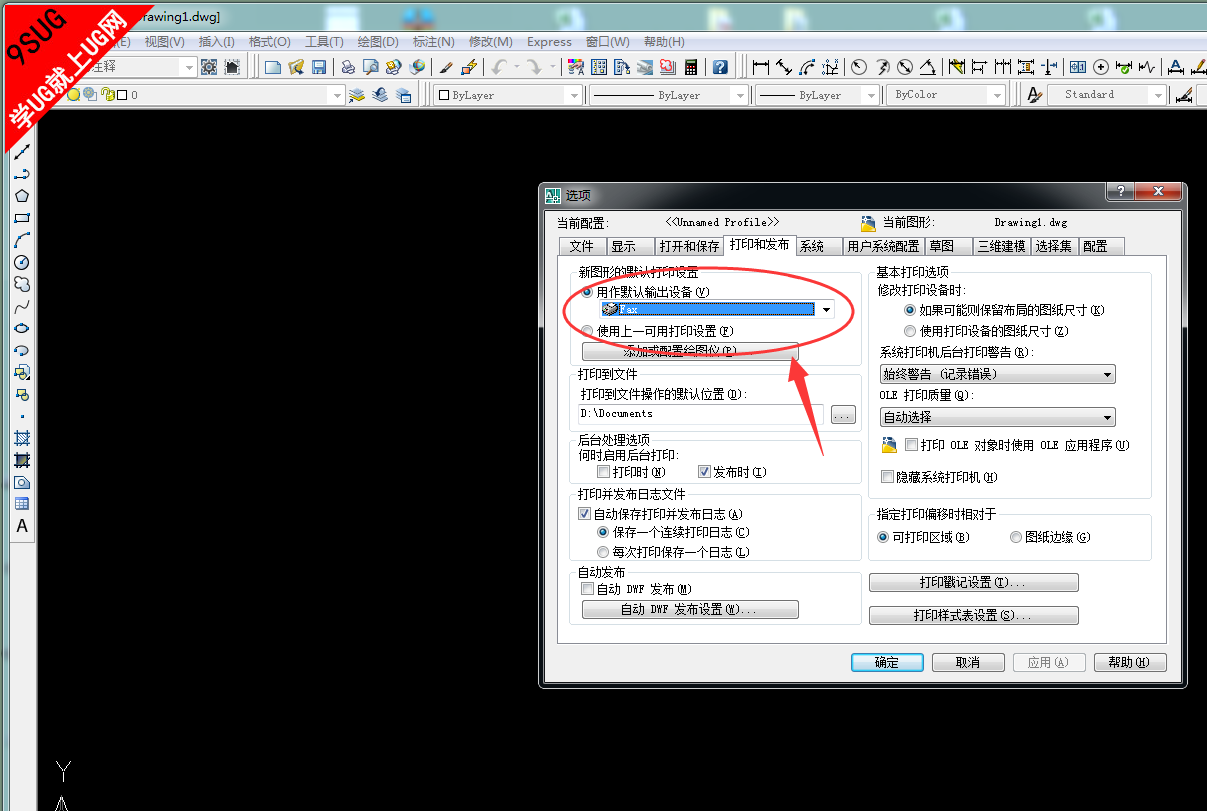Click the Open file icon
Viewport: 1207px width, 811px height.
296,67
